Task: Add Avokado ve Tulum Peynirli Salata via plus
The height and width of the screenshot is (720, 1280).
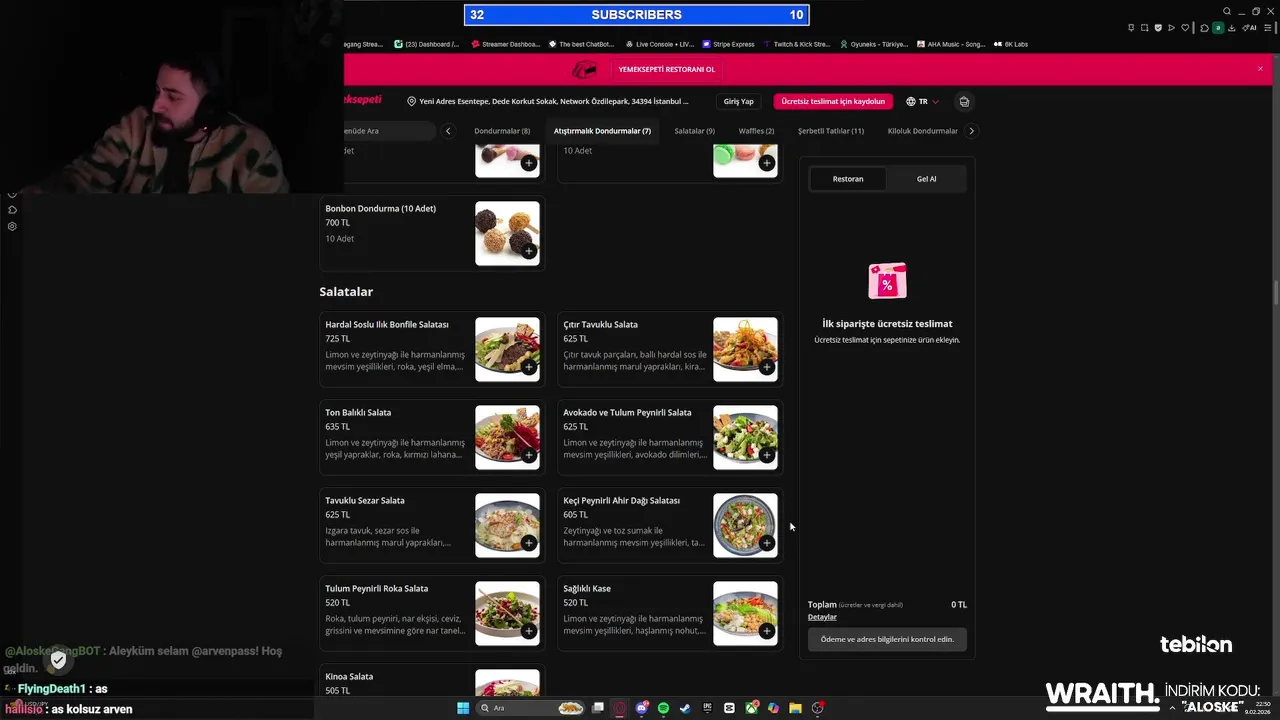Action: [767, 455]
